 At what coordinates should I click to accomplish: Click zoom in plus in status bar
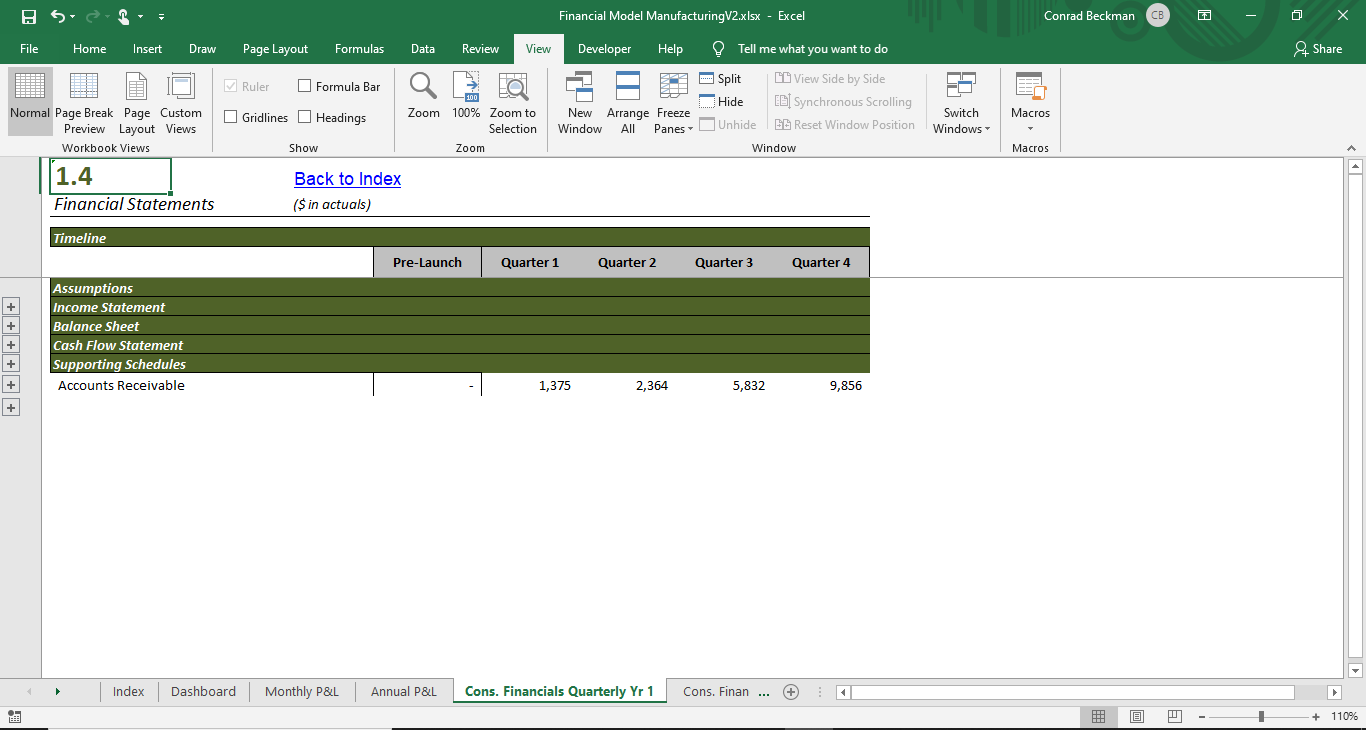(1316, 716)
